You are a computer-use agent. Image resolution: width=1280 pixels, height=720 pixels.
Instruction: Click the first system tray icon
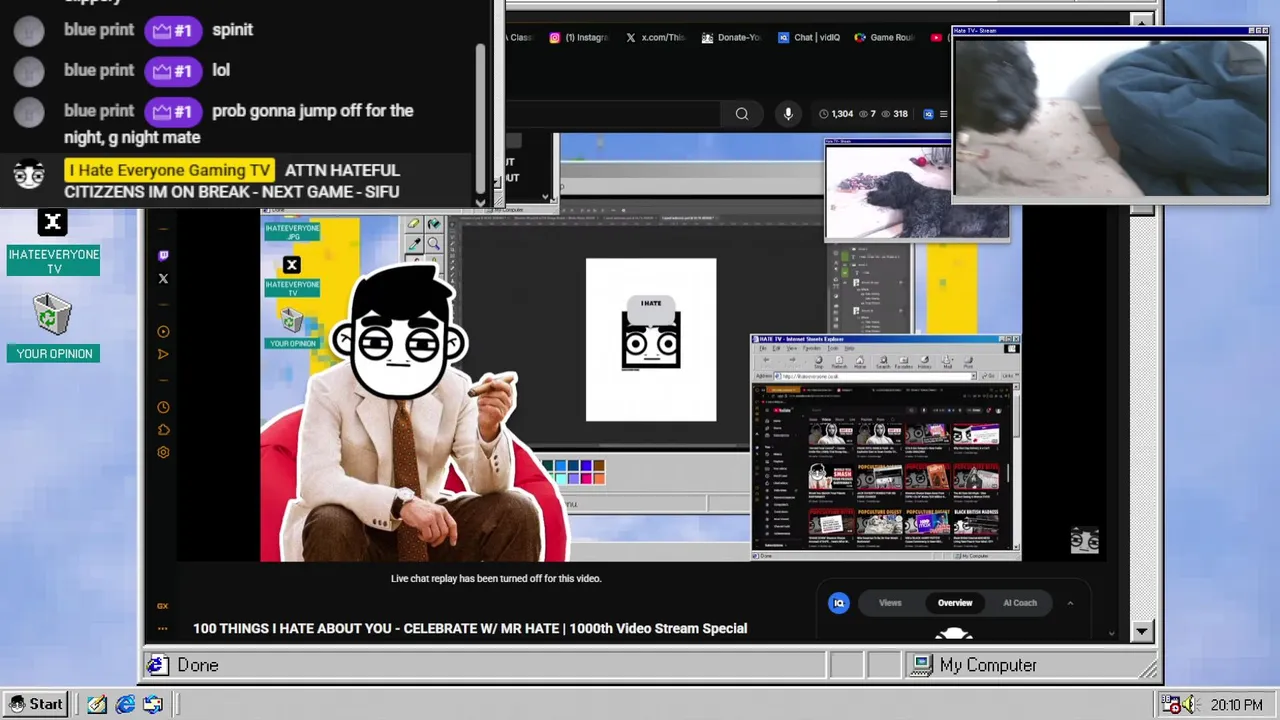[x=1171, y=705]
